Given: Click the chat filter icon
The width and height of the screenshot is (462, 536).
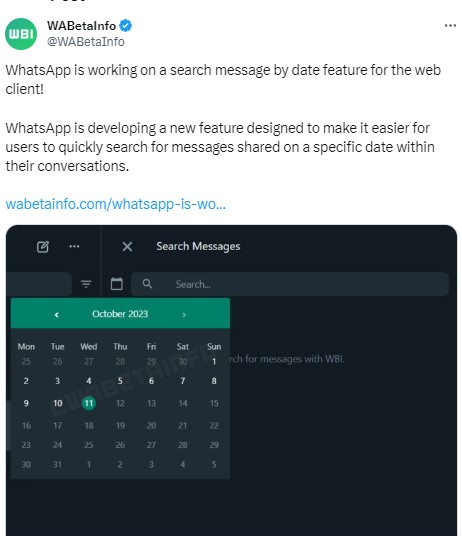Looking at the screenshot, I should coord(86,284).
